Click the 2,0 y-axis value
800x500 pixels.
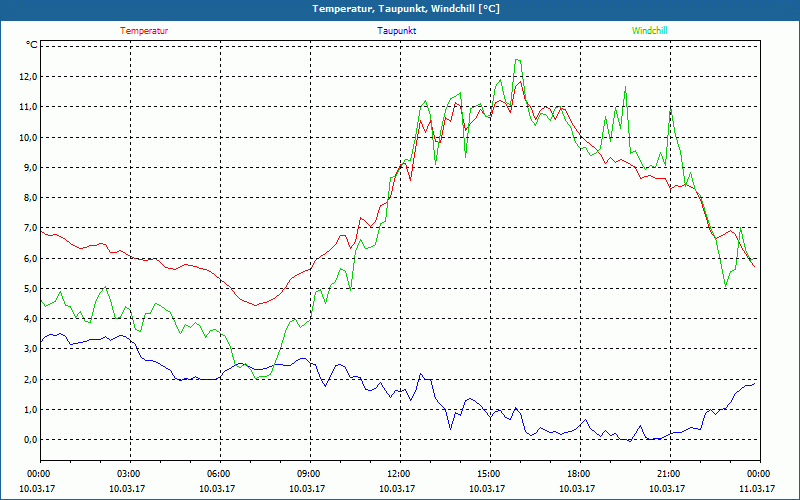point(31,379)
